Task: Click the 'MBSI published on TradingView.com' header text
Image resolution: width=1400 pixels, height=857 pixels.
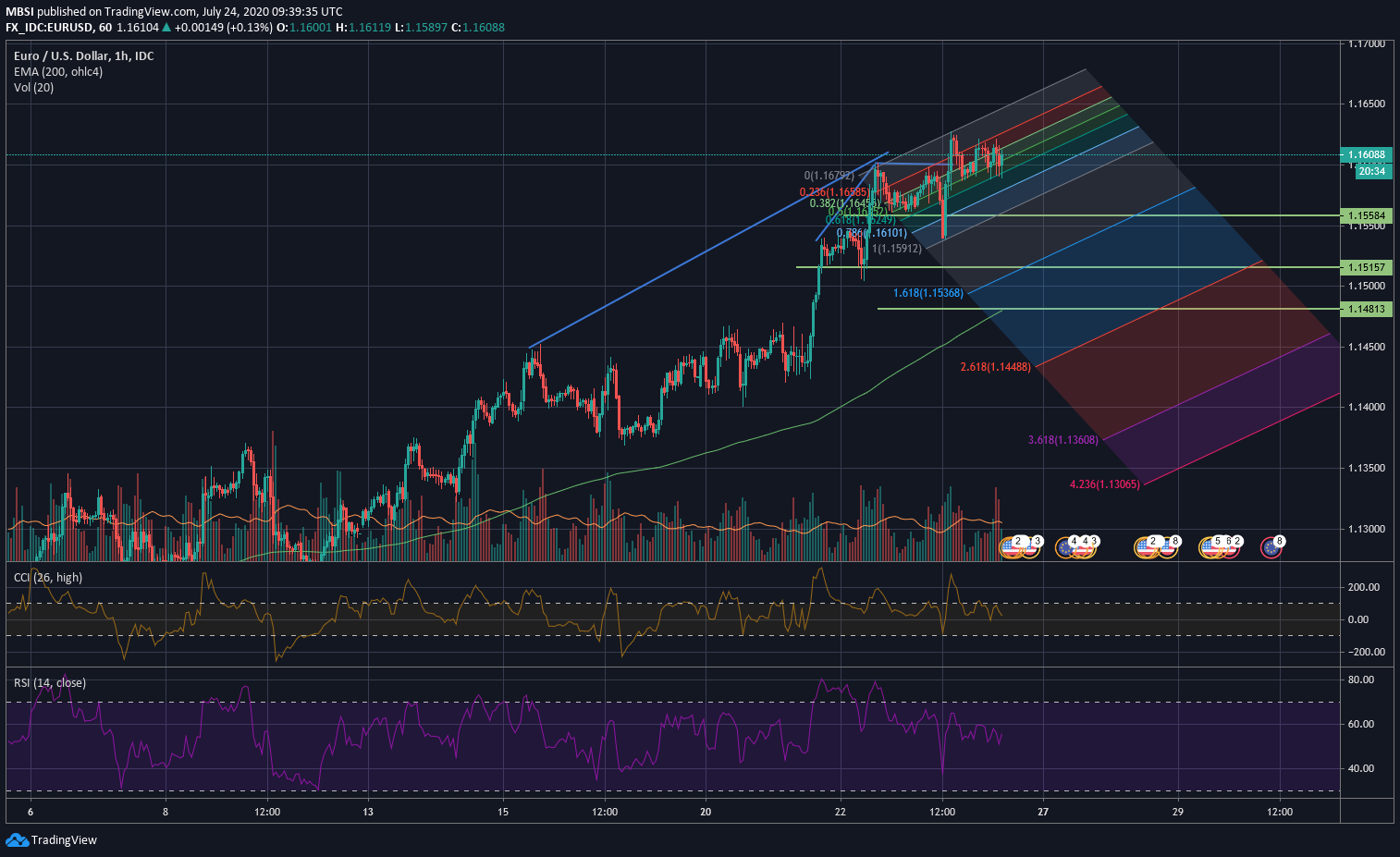Action: [102, 11]
